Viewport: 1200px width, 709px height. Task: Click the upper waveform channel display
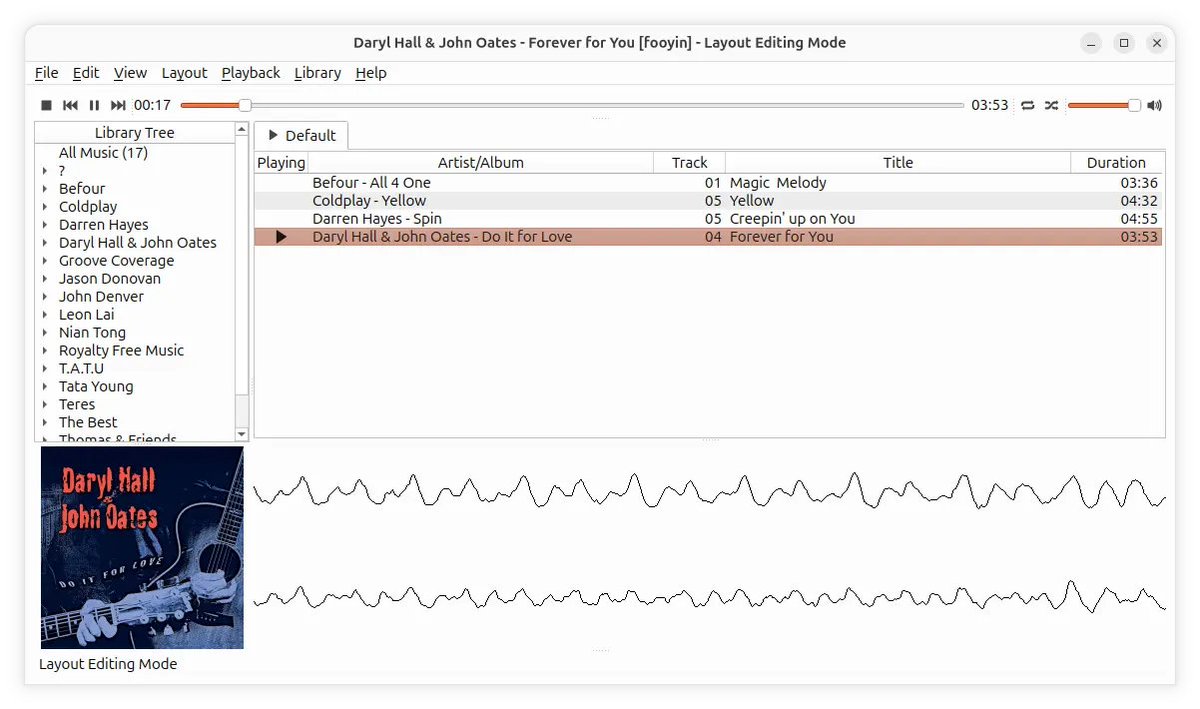click(x=709, y=490)
